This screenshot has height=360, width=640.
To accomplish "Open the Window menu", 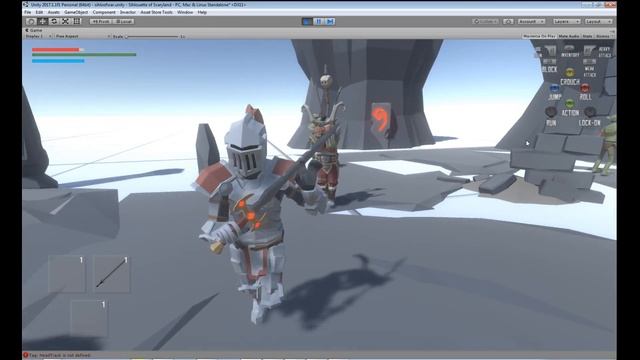I will pyautogui.click(x=185, y=12).
